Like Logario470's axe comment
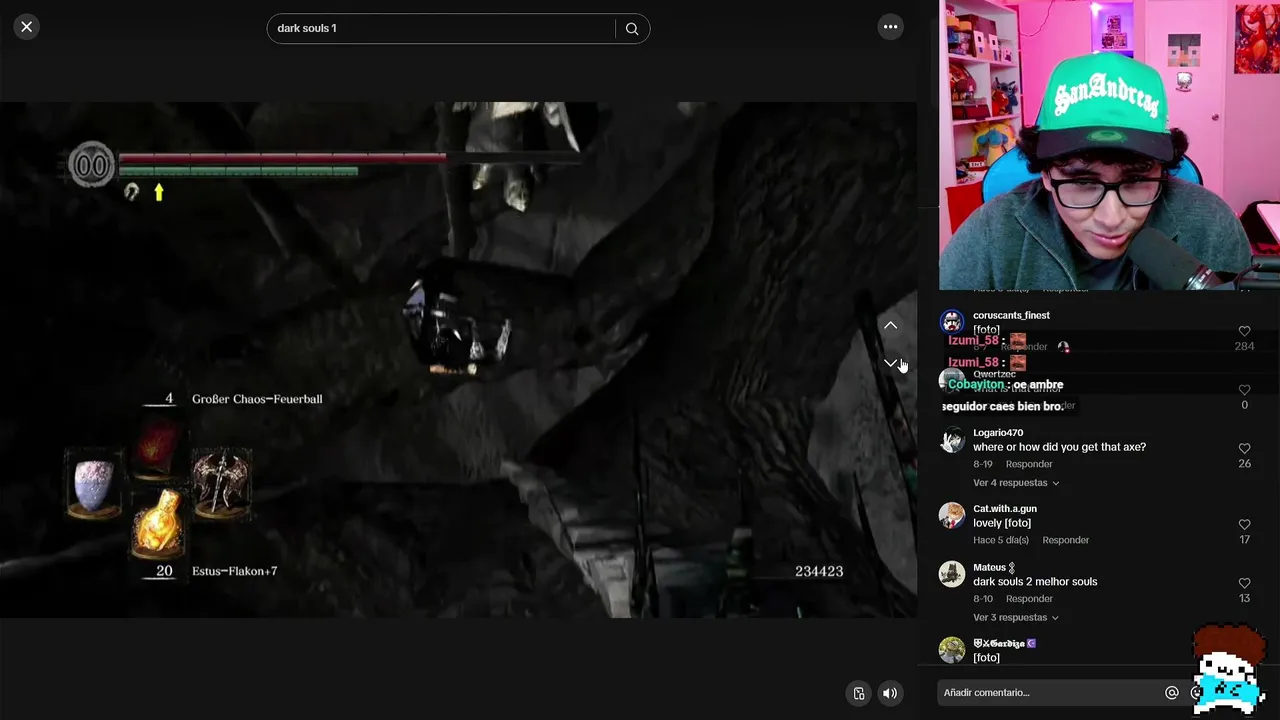1280x720 pixels. click(1244, 448)
